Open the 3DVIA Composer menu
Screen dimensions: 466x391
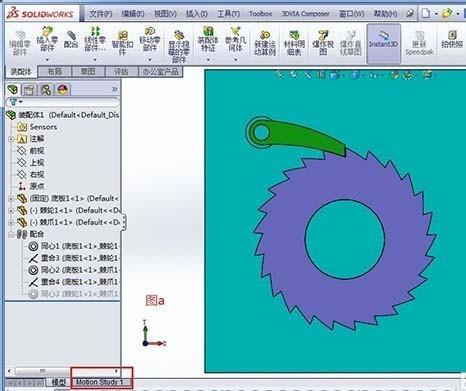tap(305, 14)
